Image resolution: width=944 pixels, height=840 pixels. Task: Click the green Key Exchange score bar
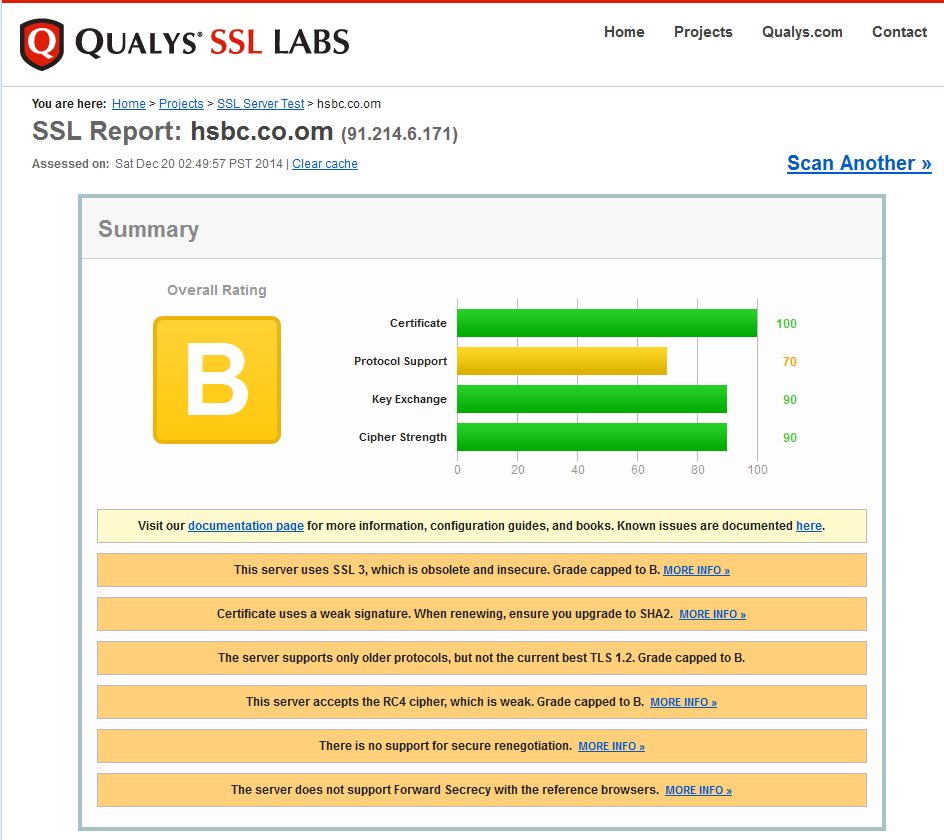point(592,399)
